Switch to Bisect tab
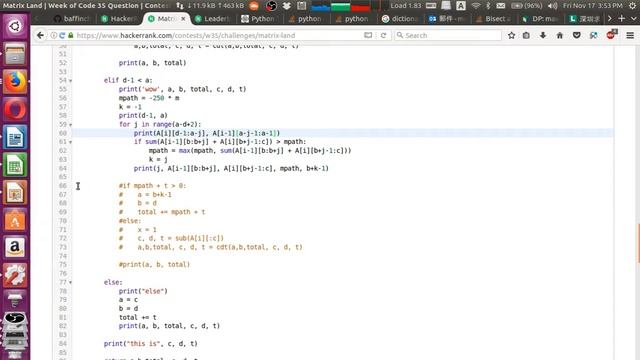The height and width of the screenshot is (360, 640). click(493, 19)
